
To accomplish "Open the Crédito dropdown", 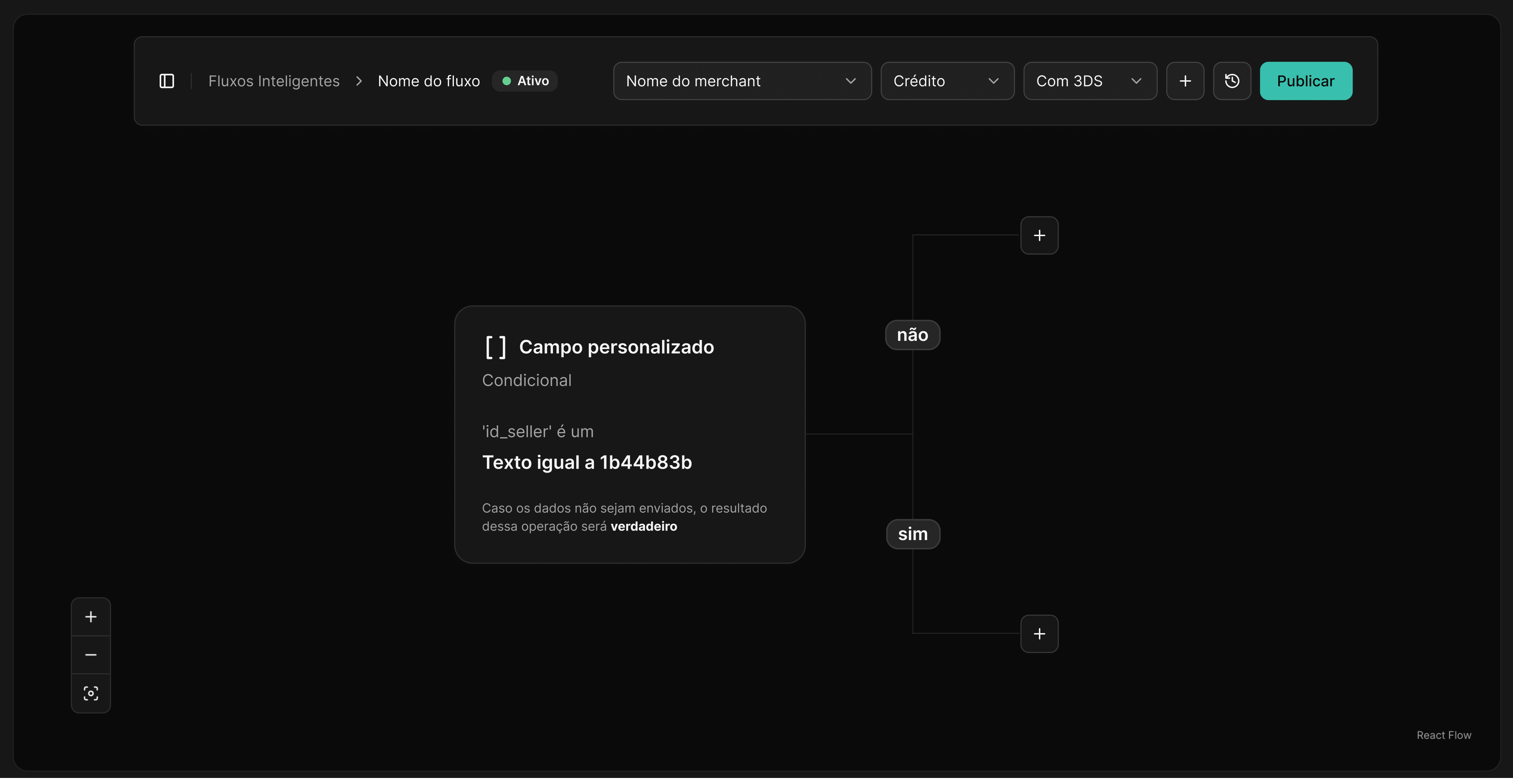I will tap(947, 81).
